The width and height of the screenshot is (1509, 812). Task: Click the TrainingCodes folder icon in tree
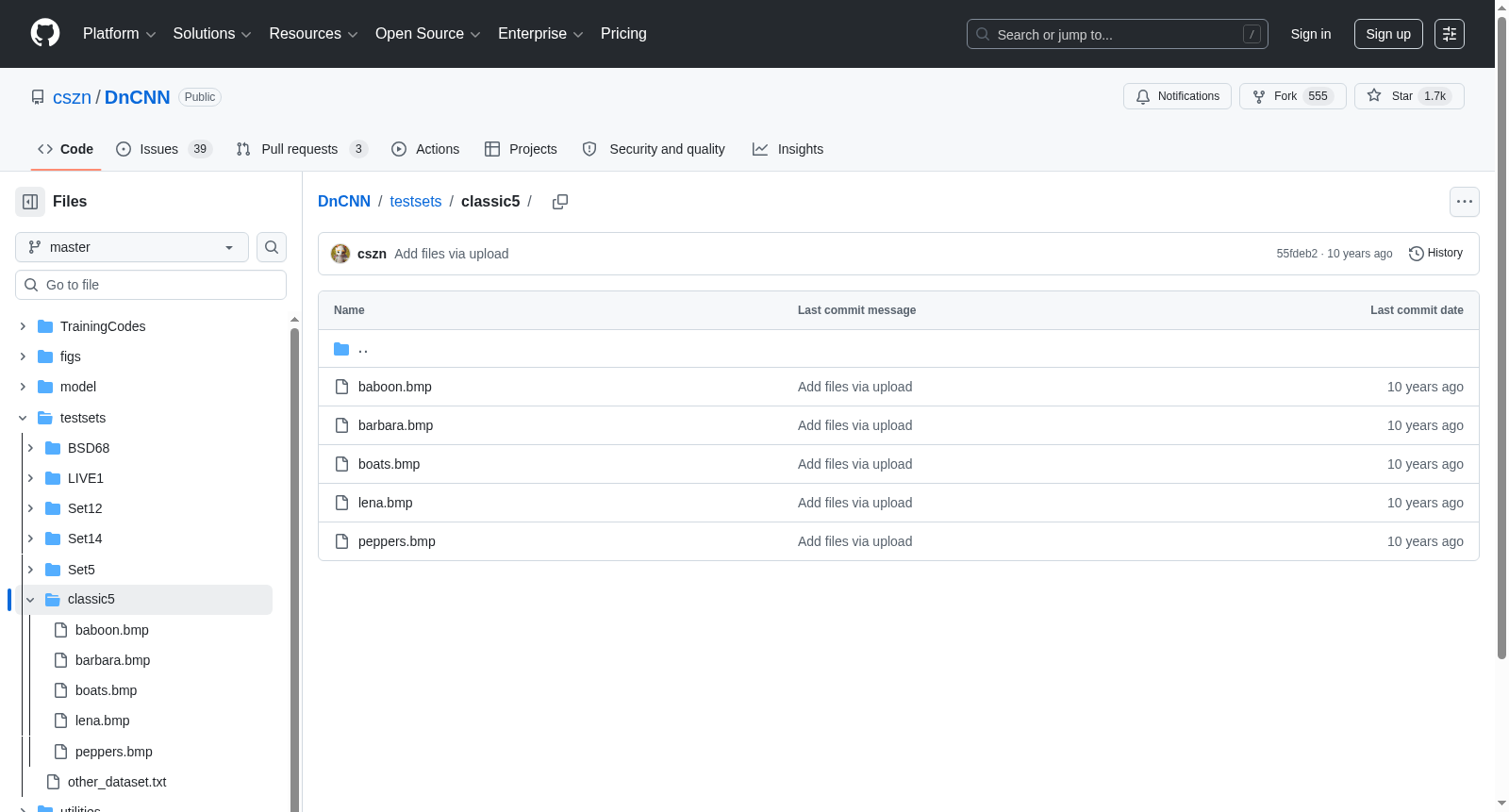click(45, 326)
